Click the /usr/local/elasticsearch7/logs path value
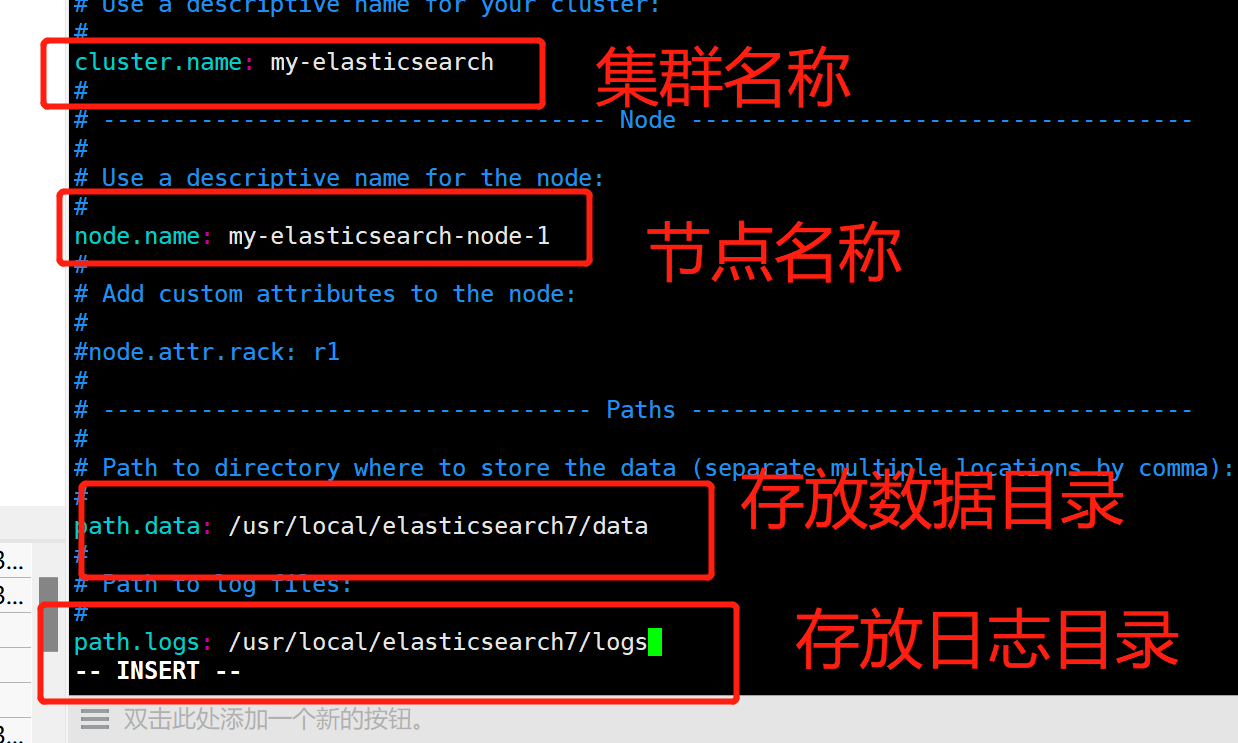The height and width of the screenshot is (743, 1238). point(438,642)
